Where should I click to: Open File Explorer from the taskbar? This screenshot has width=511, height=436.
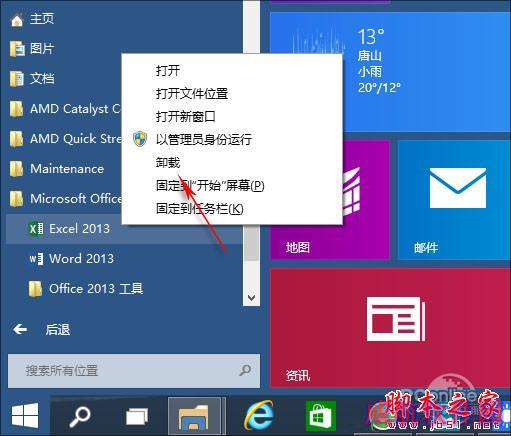[x=194, y=416]
